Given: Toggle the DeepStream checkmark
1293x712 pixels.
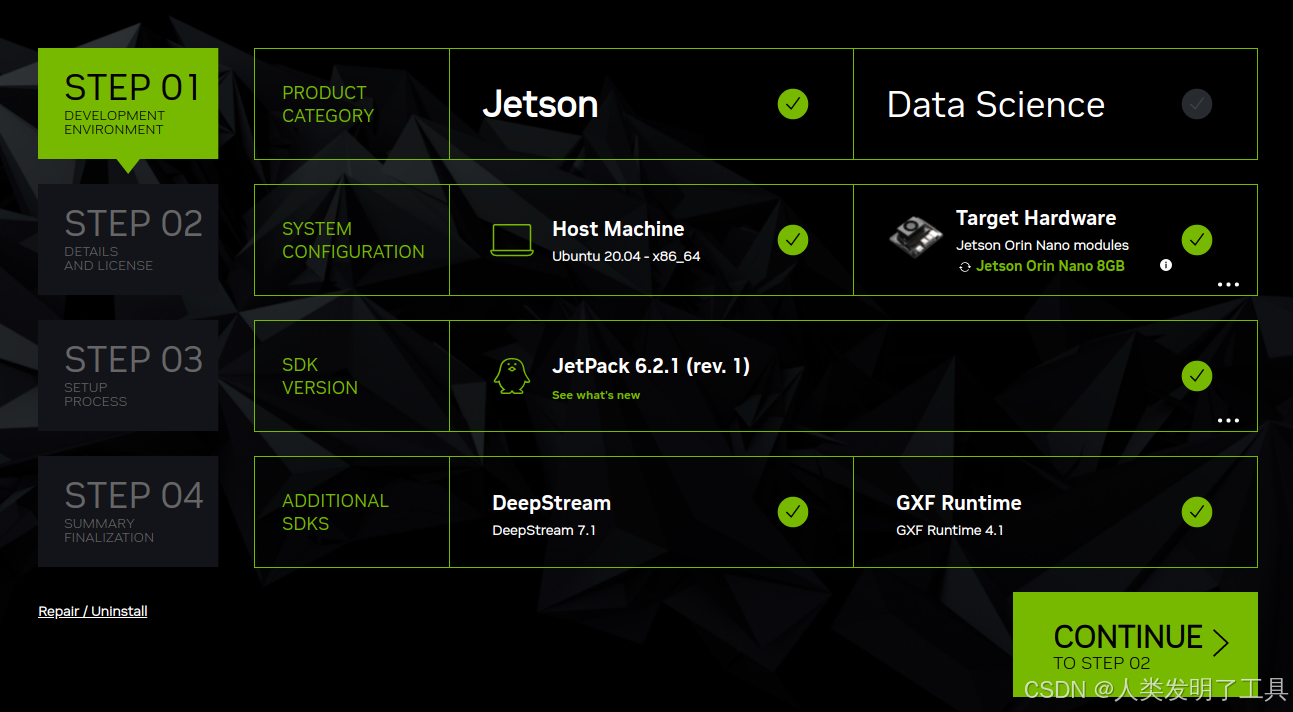Looking at the screenshot, I should (x=793, y=512).
